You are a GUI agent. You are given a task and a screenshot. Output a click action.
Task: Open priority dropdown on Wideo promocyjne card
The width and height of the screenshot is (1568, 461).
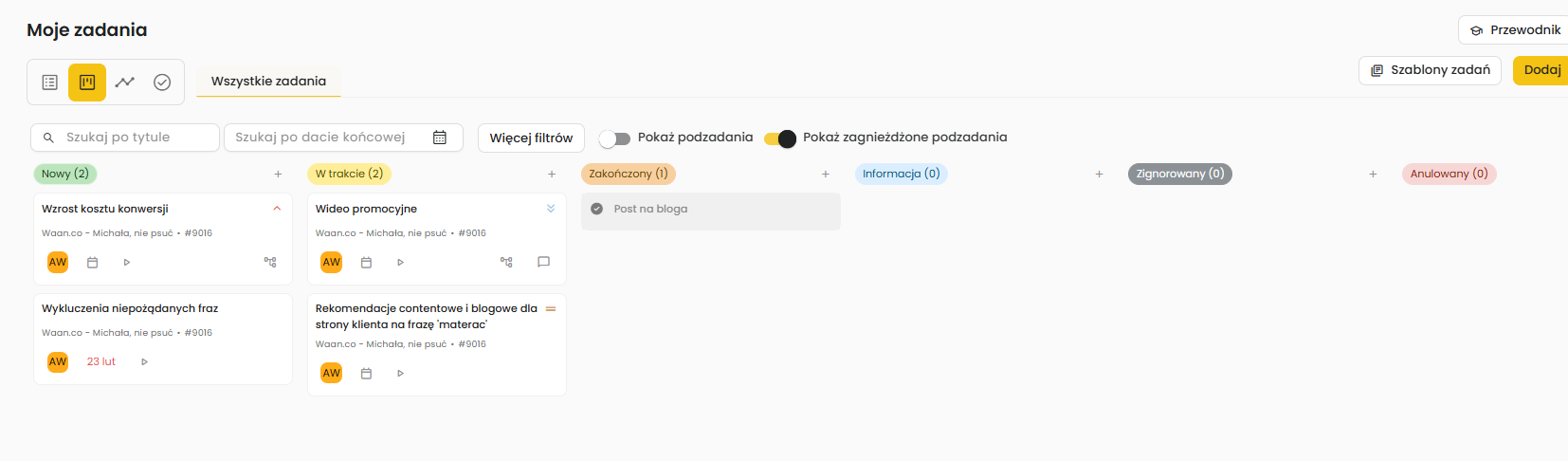(551, 209)
